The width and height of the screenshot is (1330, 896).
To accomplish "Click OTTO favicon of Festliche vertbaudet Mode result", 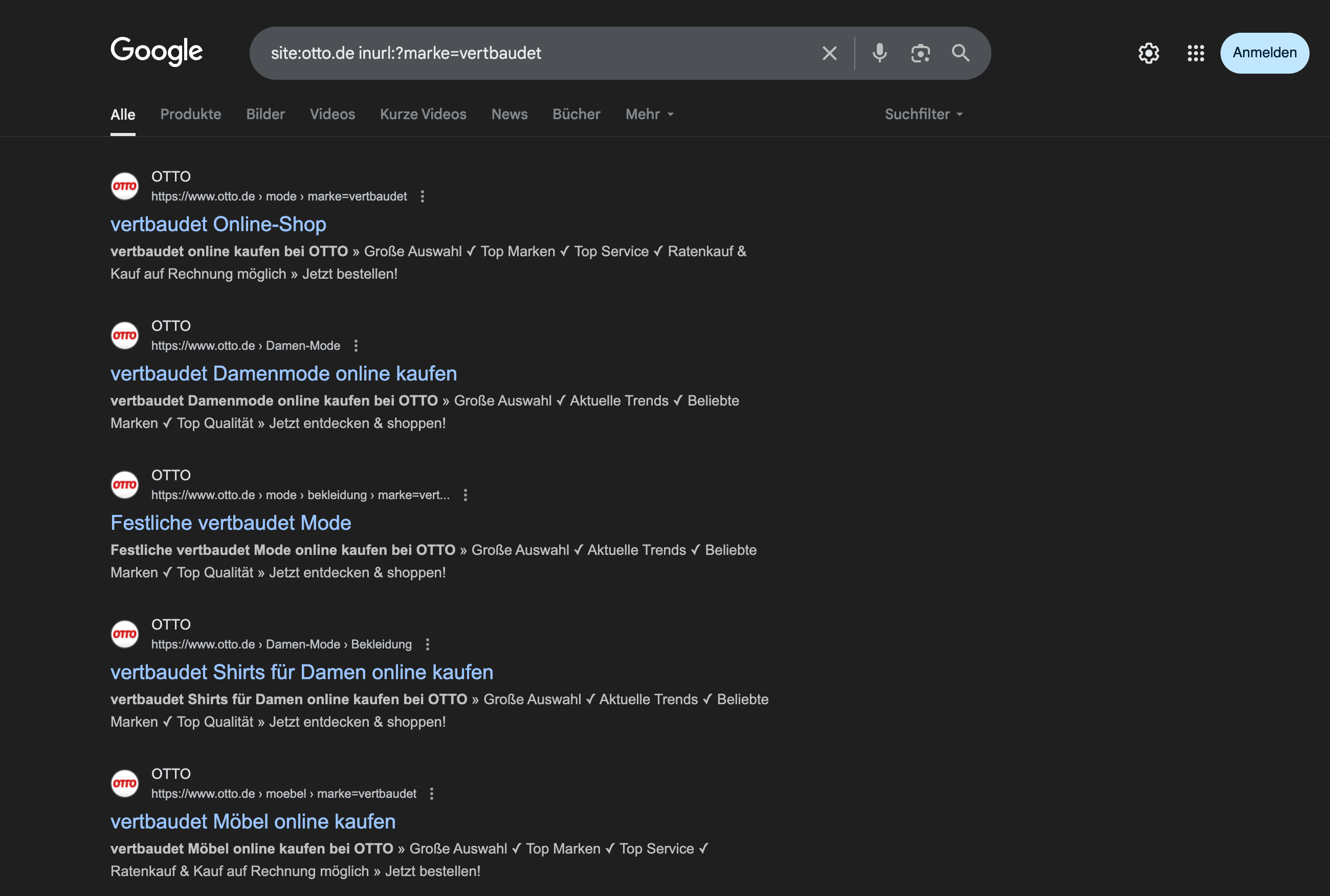I will (x=125, y=485).
